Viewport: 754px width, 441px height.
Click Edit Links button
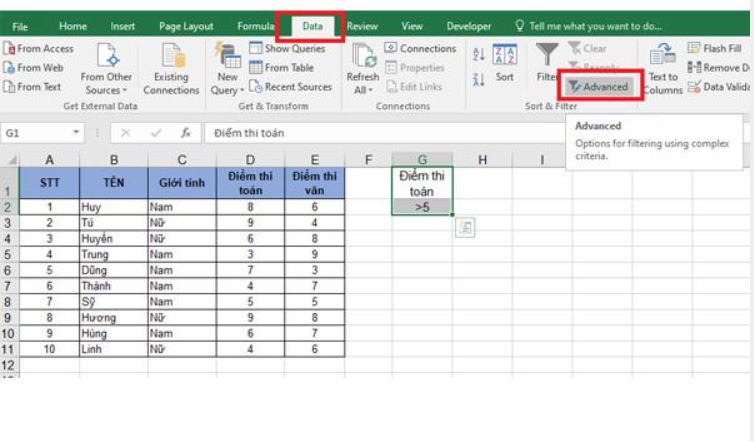point(414,87)
